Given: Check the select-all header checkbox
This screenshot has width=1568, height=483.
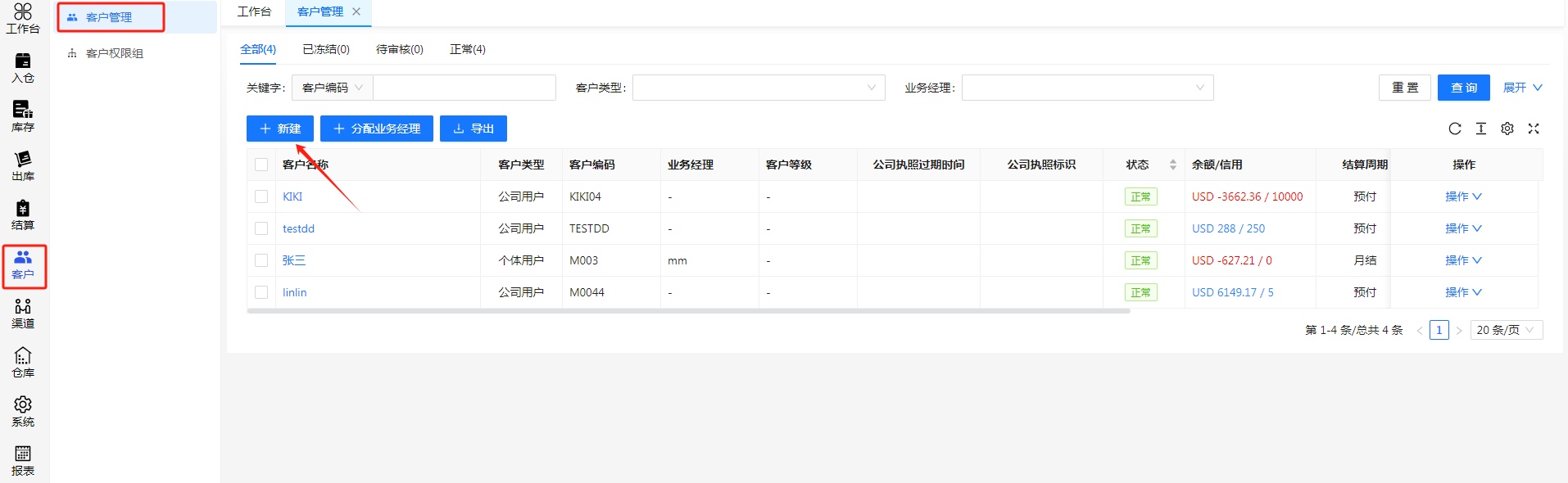Looking at the screenshot, I should pos(261,165).
